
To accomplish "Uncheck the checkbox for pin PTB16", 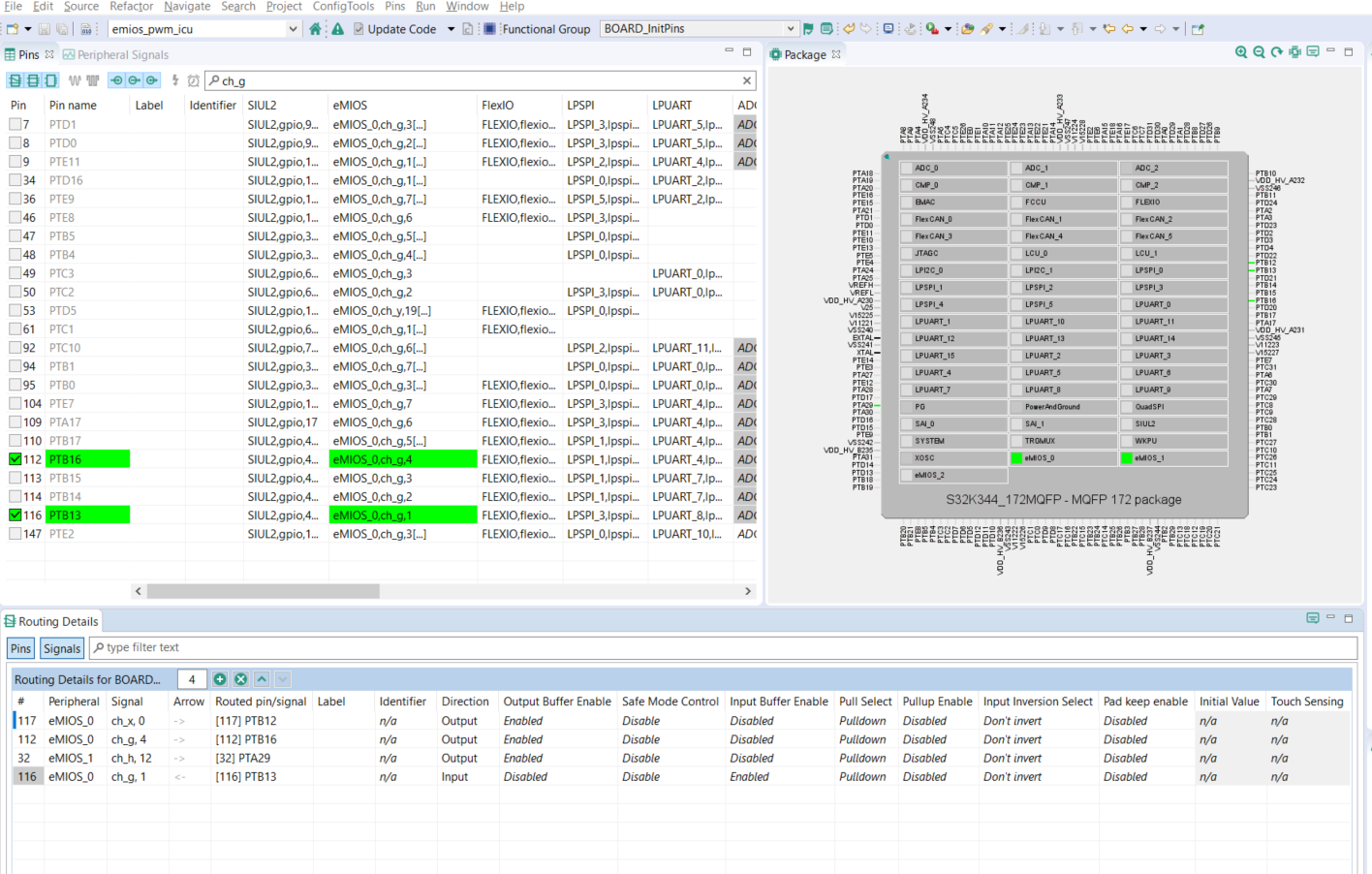I will (16, 458).
